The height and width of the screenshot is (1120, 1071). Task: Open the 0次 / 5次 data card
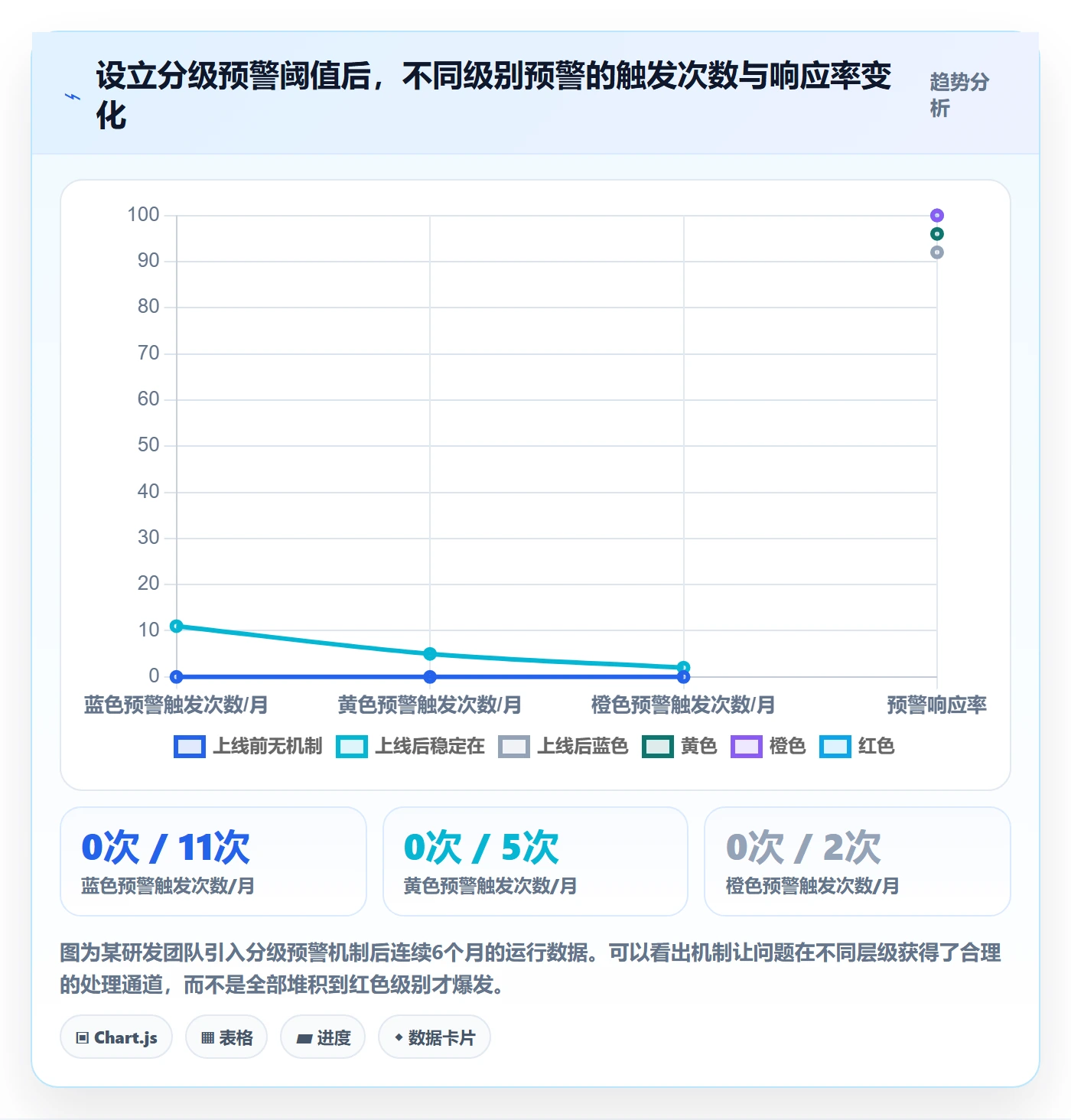click(535, 861)
